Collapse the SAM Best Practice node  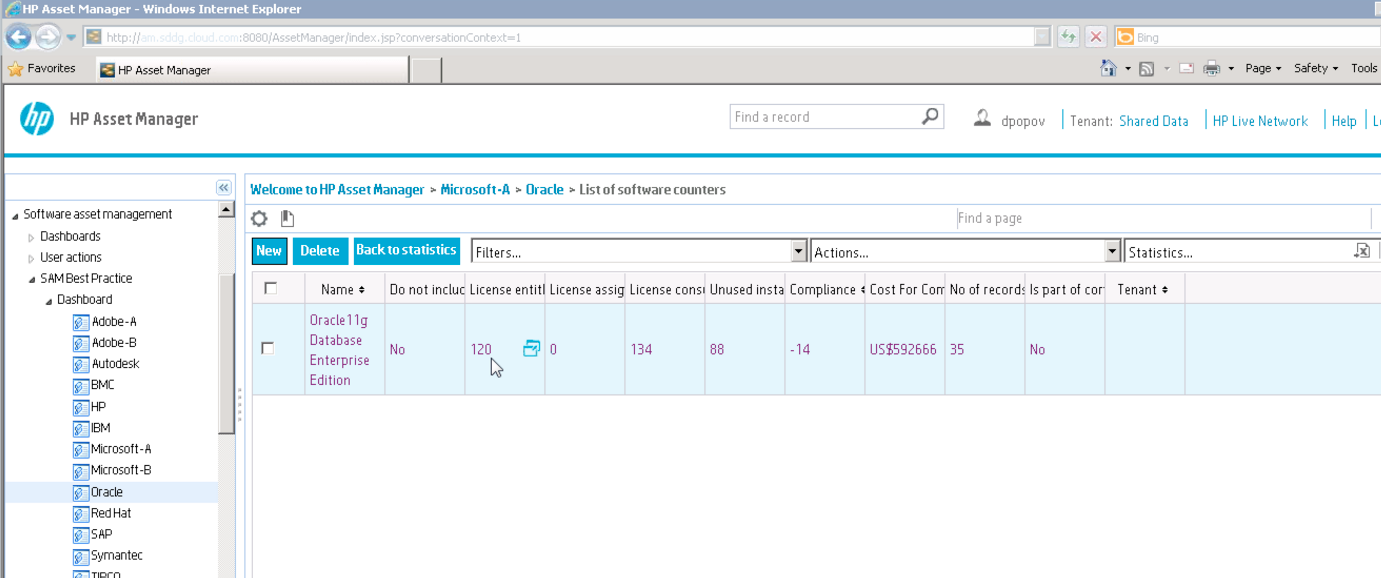click(31, 279)
